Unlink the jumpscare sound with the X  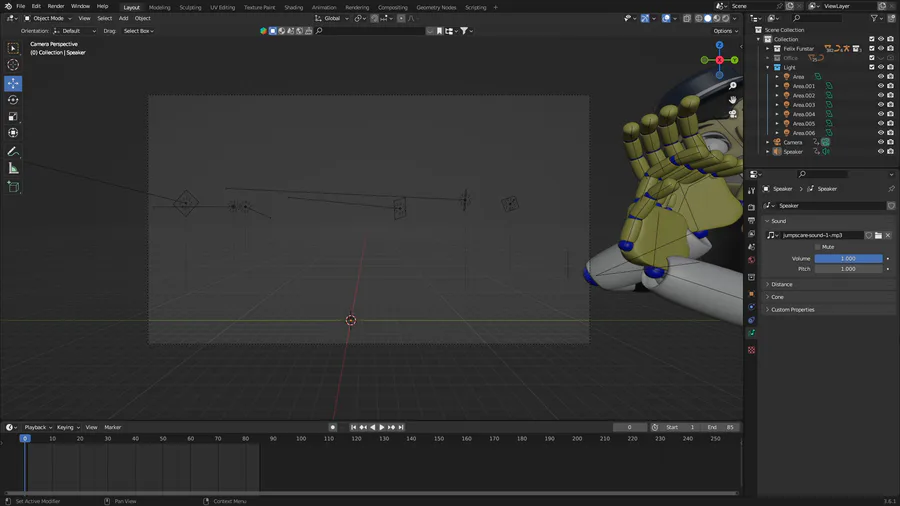point(888,235)
